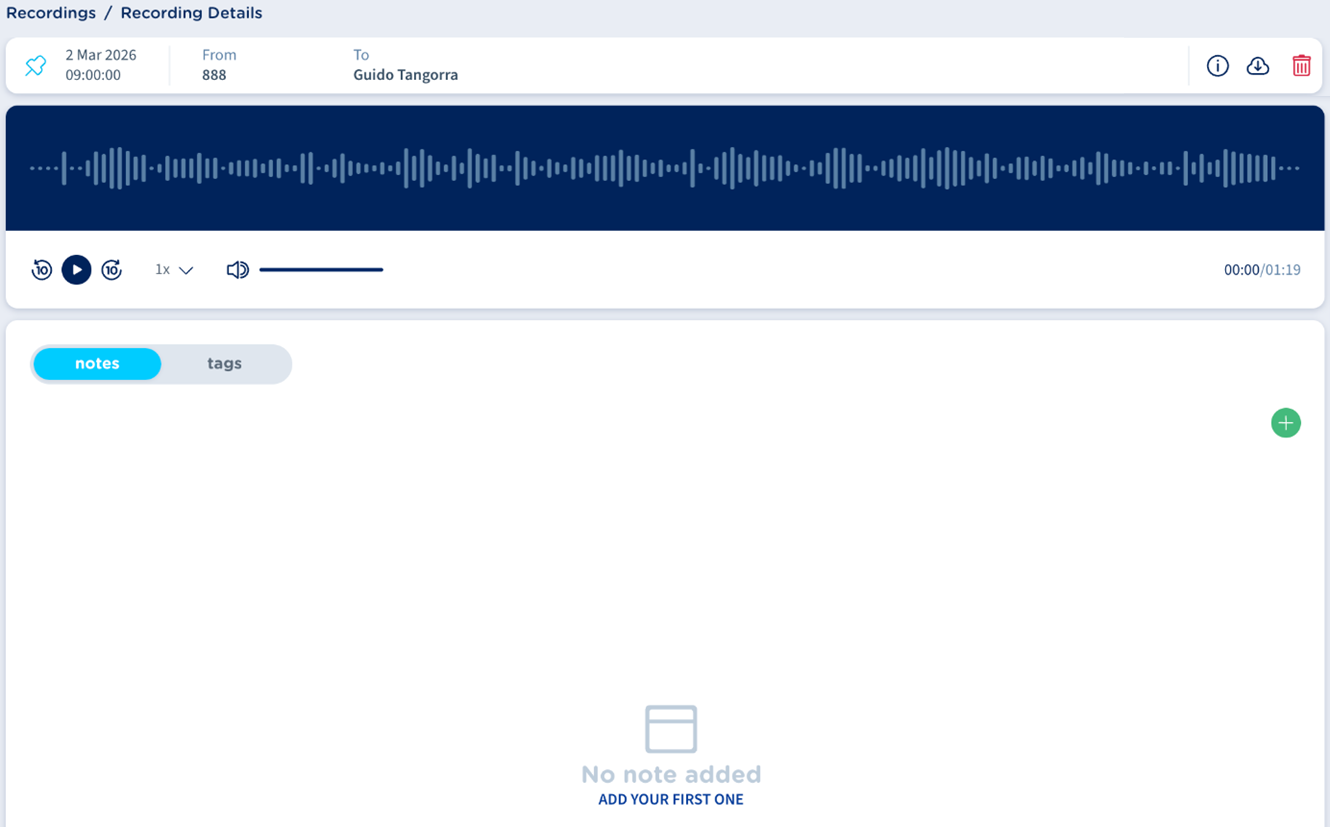Adjust the volume slider bar
The height and width of the screenshot is (827, 1330).
[321, 270]
